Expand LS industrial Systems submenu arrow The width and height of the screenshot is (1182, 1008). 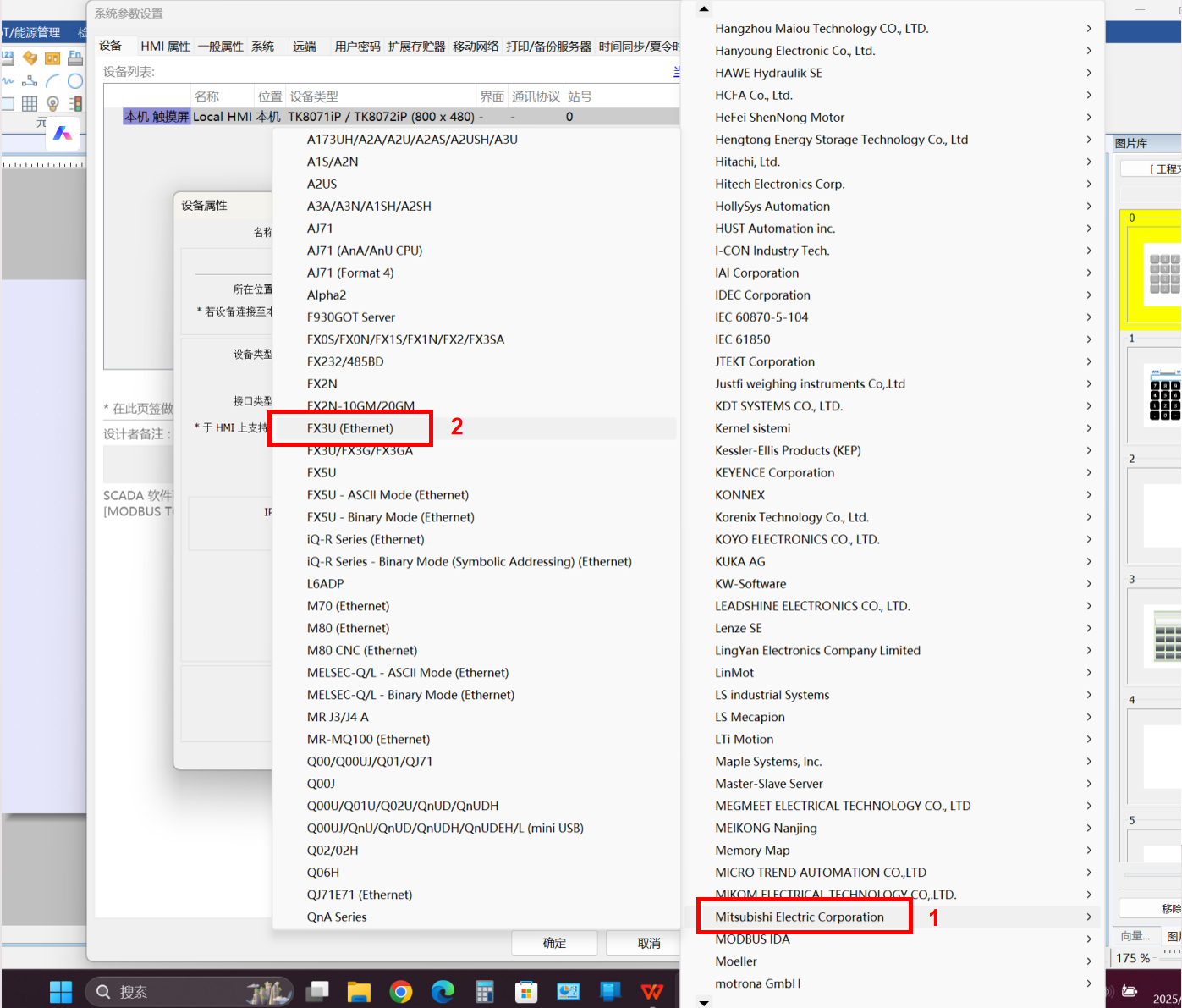coord(1089,695)
